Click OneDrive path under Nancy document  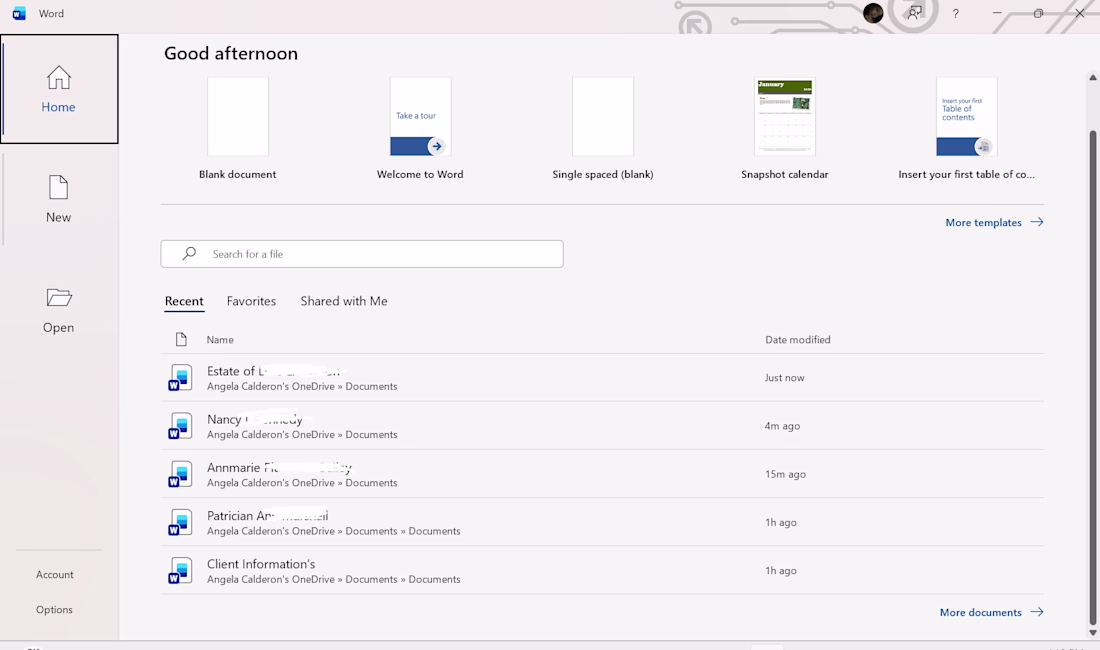tap(302, 435)
